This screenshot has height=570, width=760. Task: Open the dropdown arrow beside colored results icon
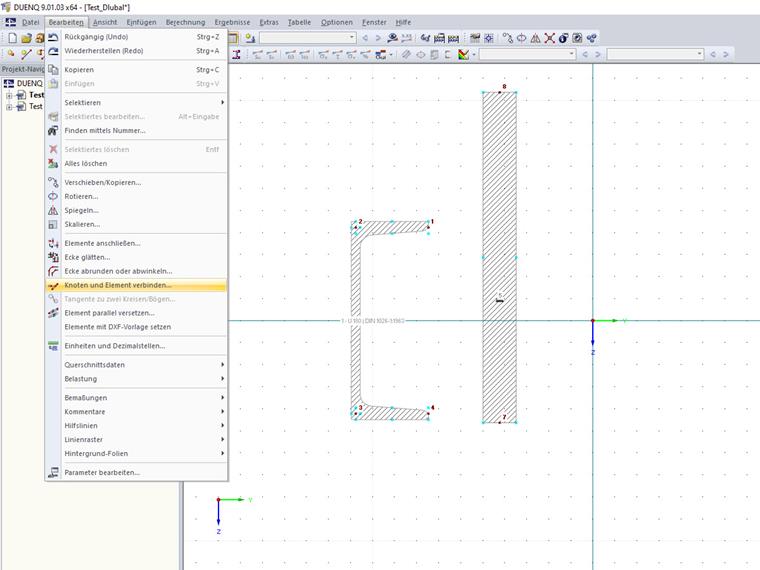(474, 54)
